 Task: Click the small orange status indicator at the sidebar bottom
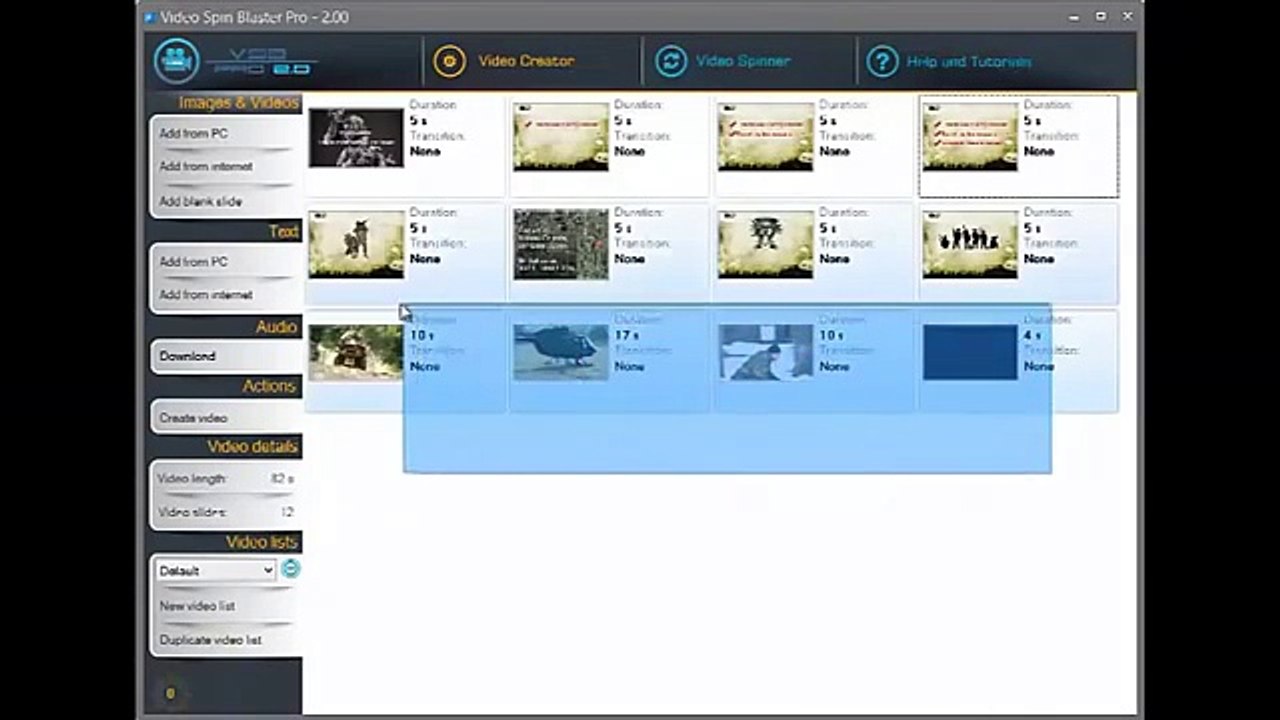170,693
